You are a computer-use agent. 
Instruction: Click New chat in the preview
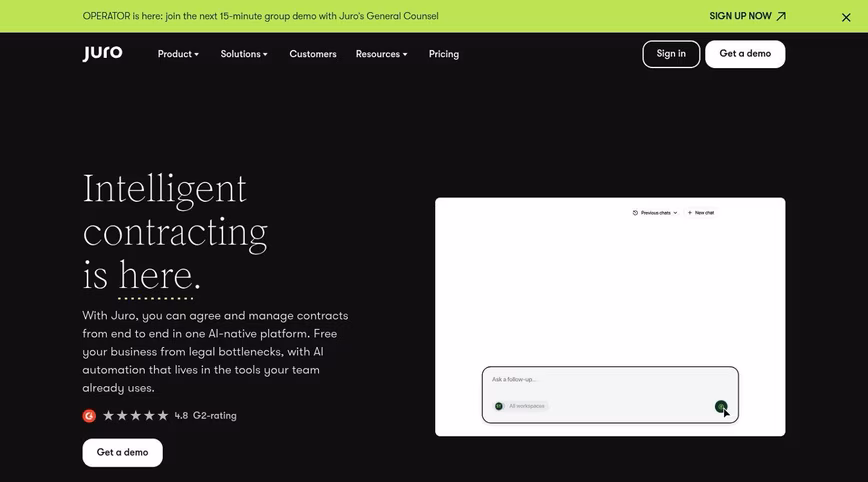701,213
